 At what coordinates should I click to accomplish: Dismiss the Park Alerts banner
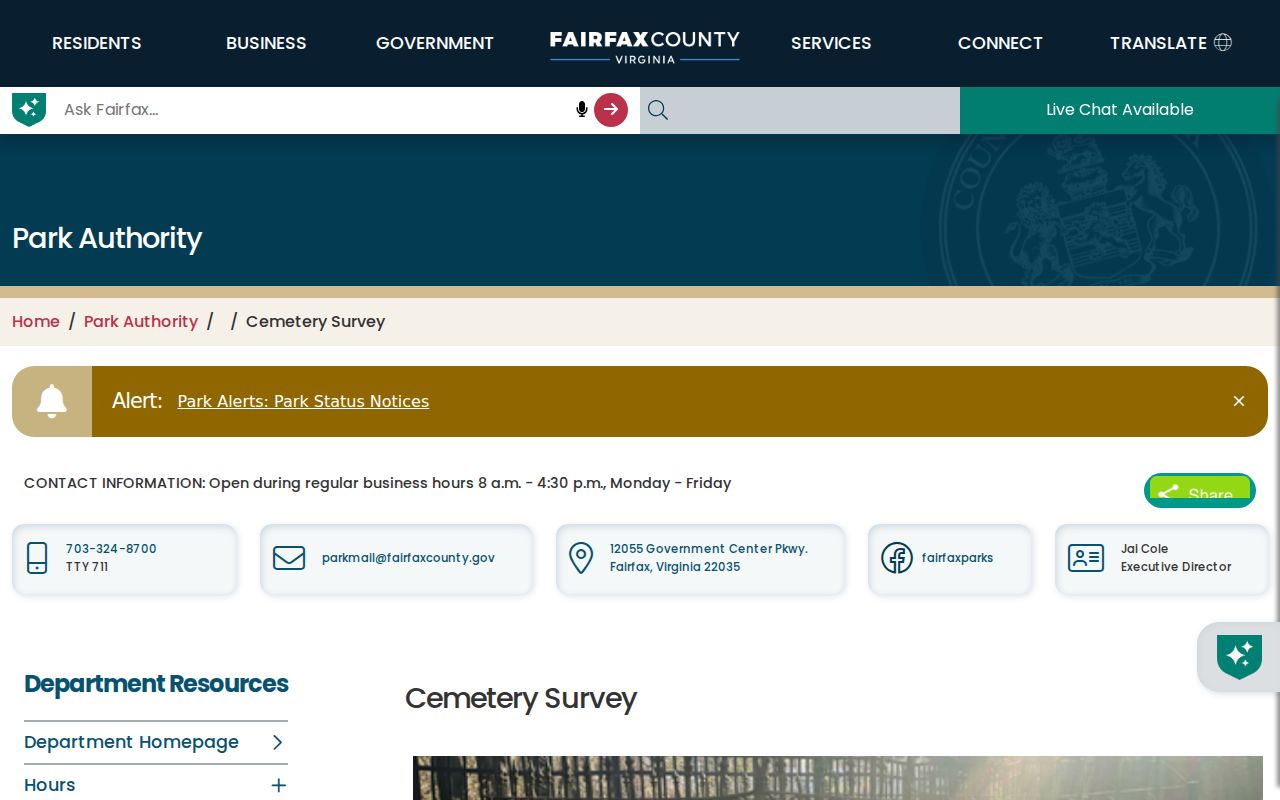[x=1239, y=401]
